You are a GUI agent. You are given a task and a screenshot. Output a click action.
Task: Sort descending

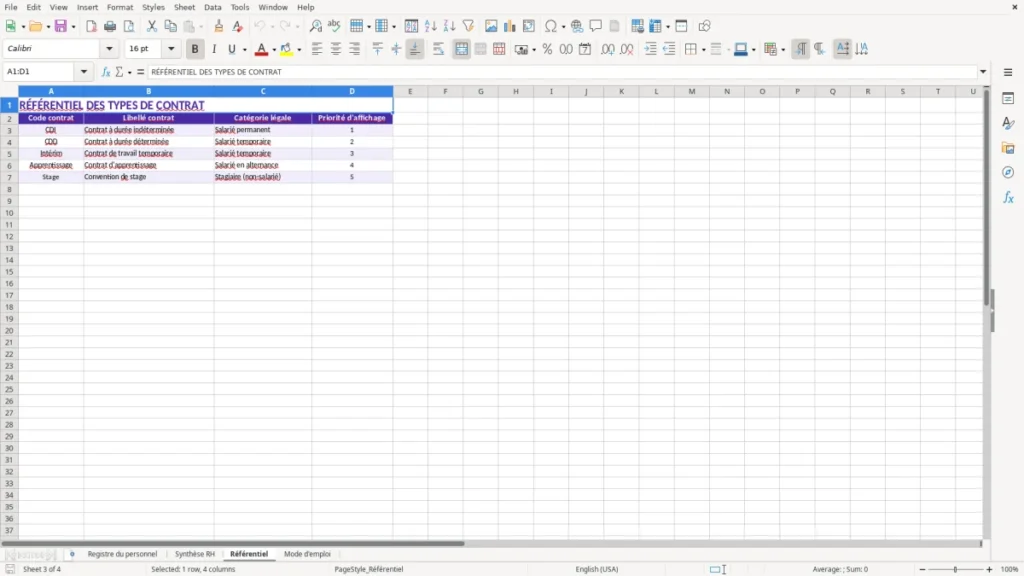pos(449,26)
